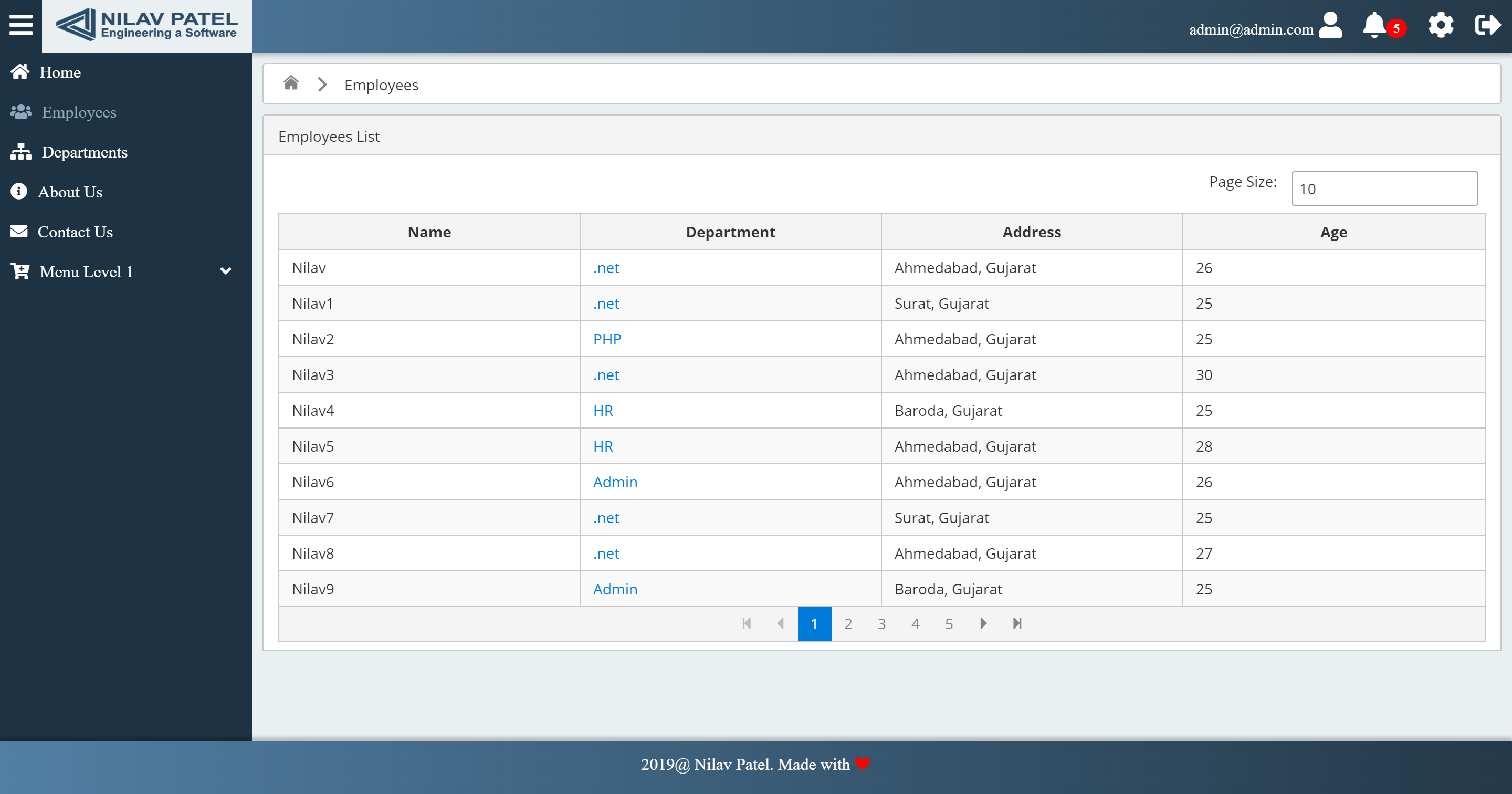Select the About Us menu item
The image size is (1512, 794).
point(70,192)
